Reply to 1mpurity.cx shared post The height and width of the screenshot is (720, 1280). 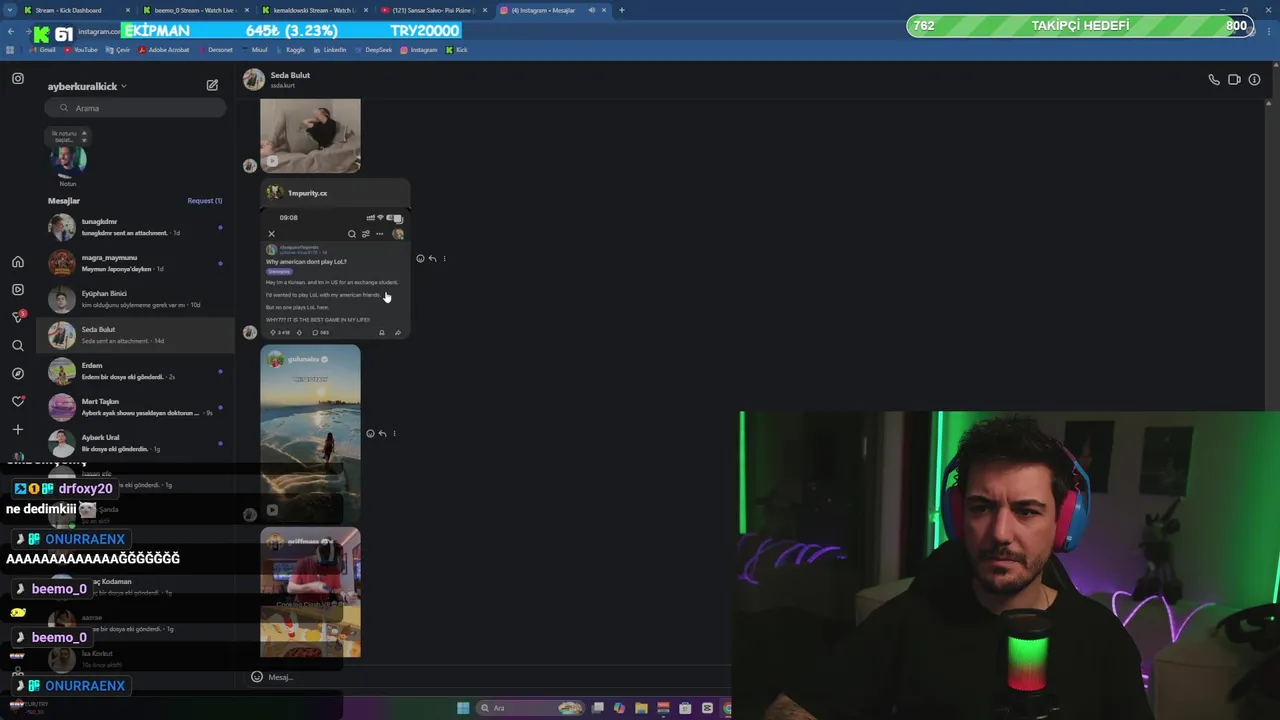point(432,259)
